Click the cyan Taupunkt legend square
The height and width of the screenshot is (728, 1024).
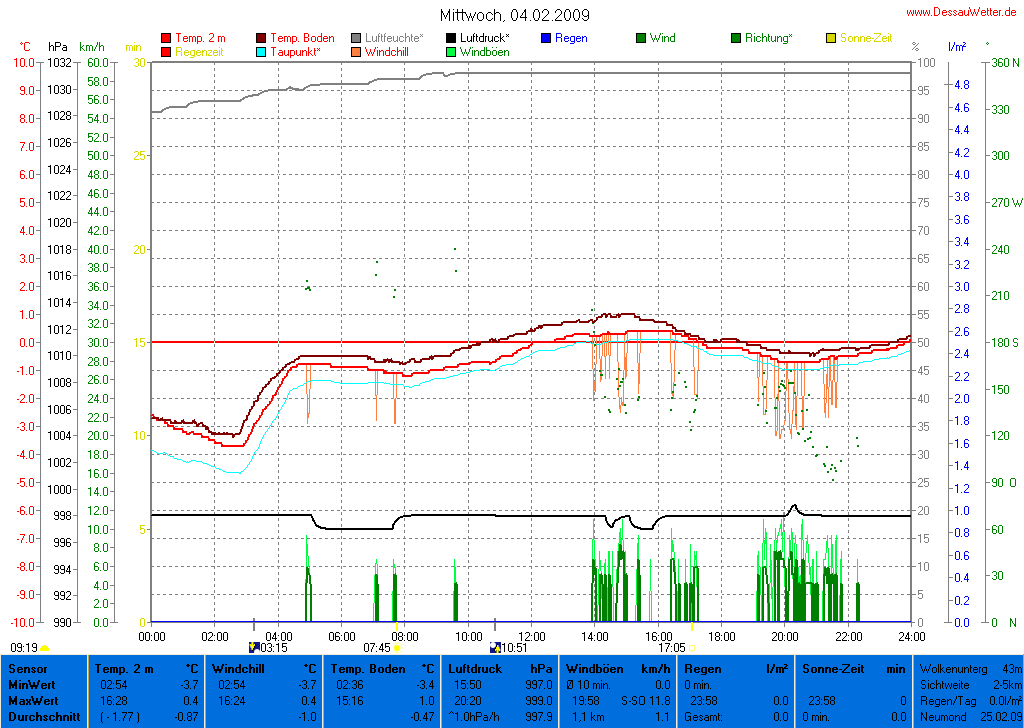point(262,51)
